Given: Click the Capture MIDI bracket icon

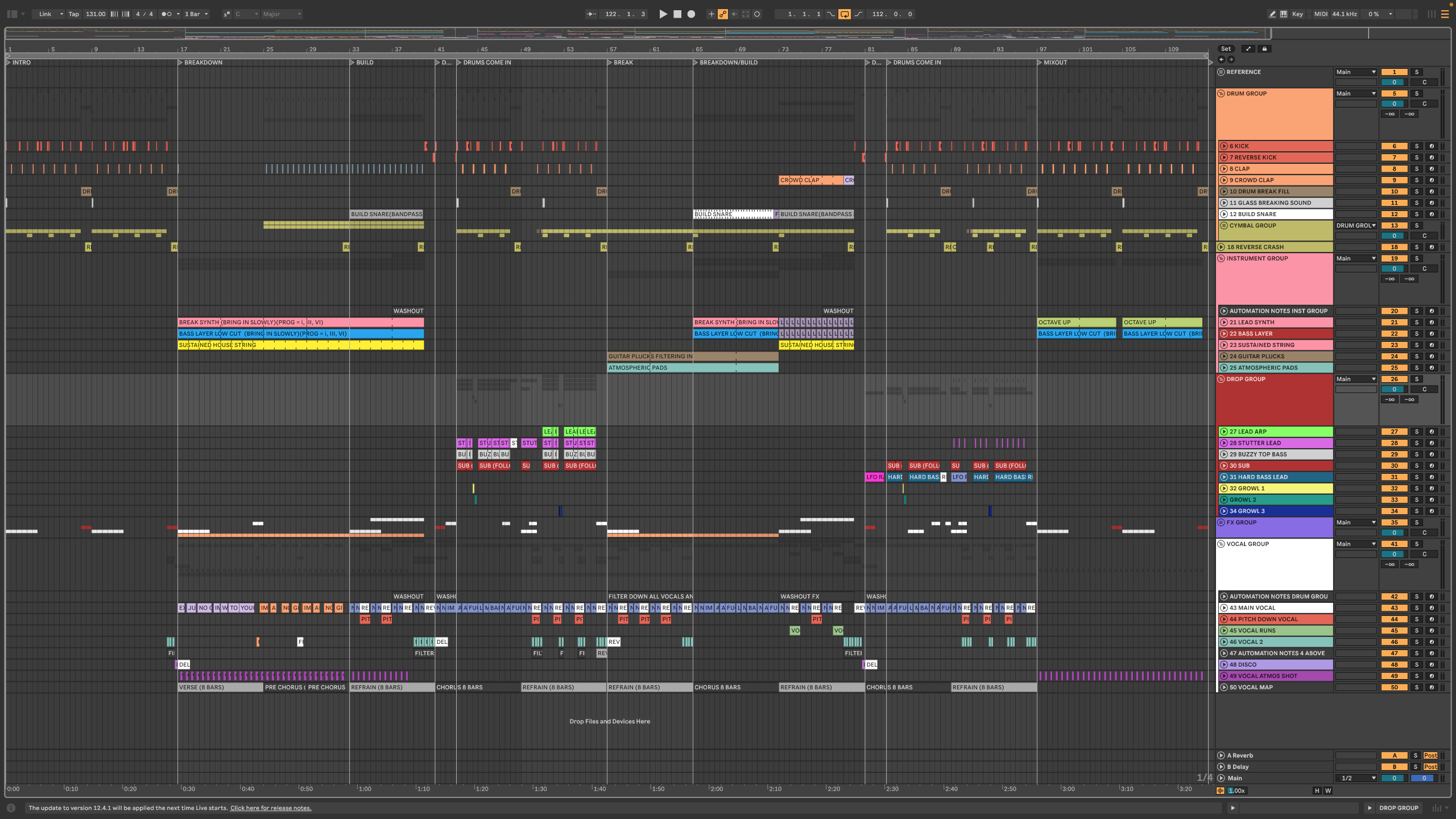Looking at the screenshot, I should [746, 14].
